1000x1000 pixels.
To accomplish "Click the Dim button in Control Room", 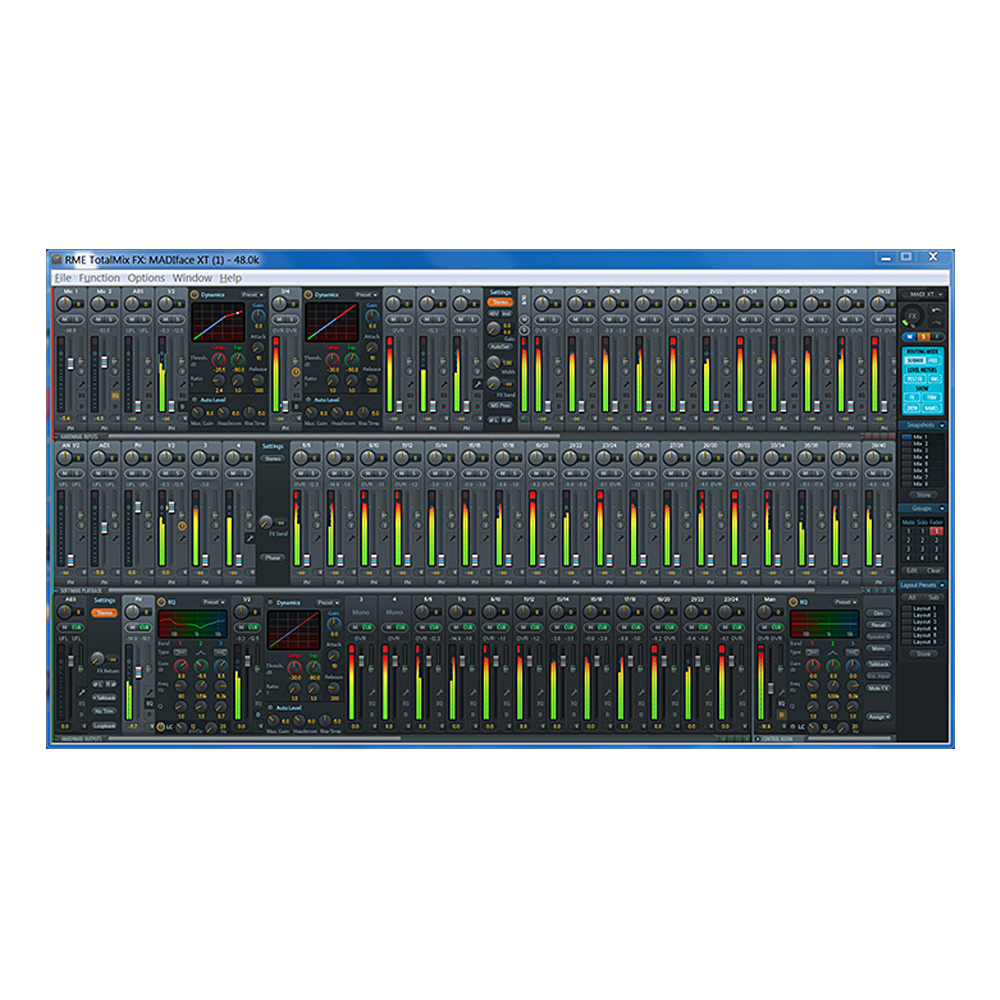I will (x=878, y=614).
